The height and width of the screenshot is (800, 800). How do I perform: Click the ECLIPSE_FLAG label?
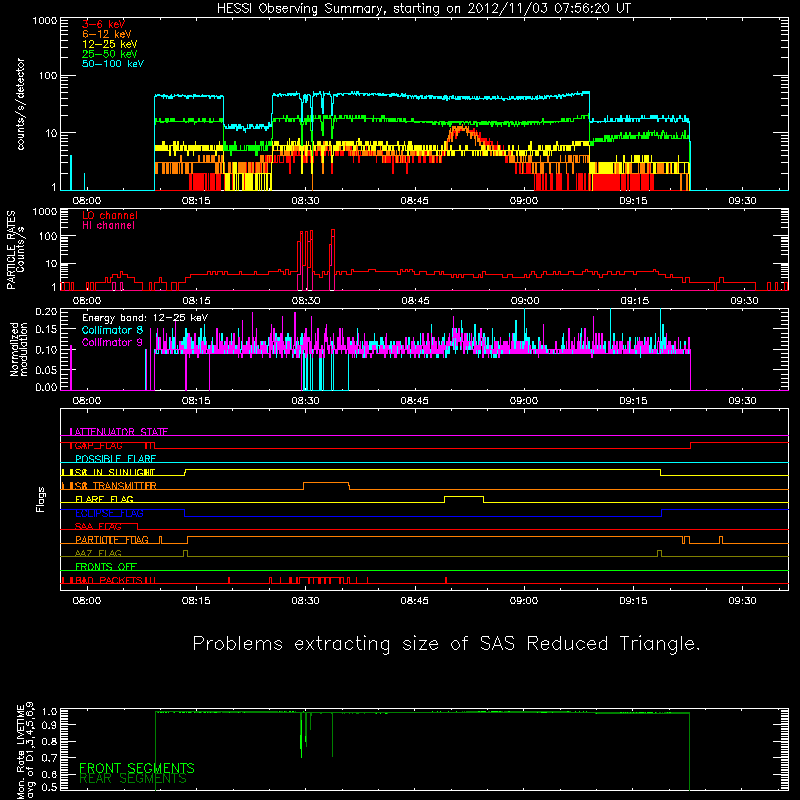109,513
